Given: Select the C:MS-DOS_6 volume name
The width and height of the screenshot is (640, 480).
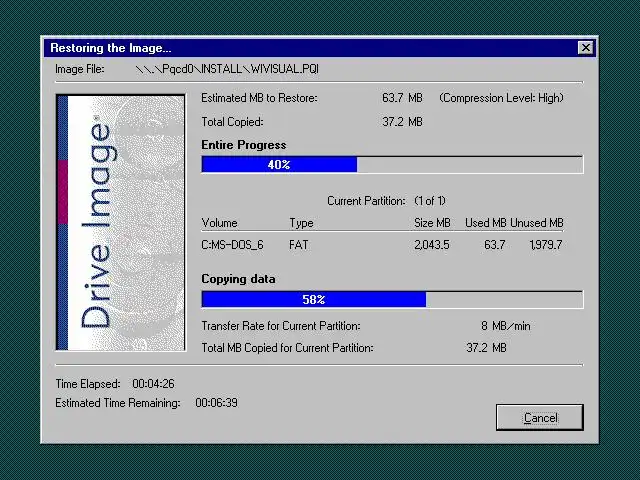Looking at the screenshot, I should [232, 244].
